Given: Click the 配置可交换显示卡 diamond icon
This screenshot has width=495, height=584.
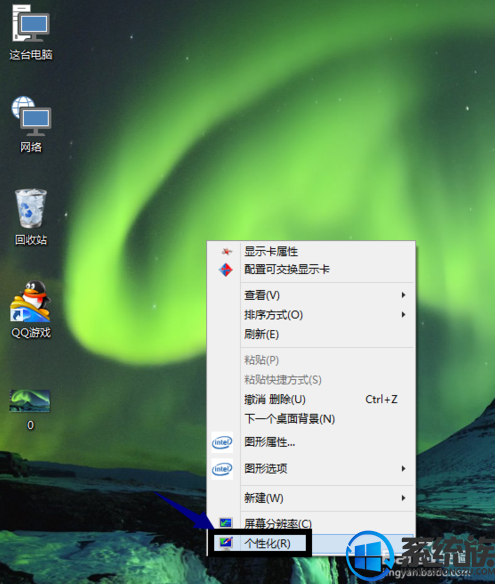Looking at the screenshot, I should [226, 270].
